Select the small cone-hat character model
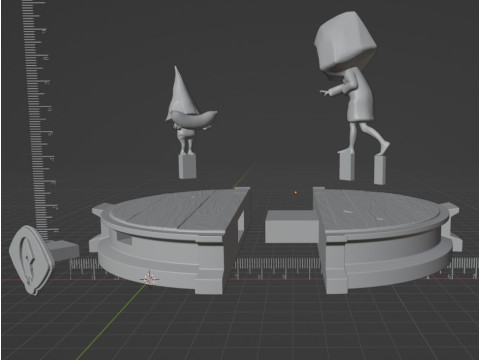The height and width of the screenshot is (360, 480). click(x=189, y=112)
